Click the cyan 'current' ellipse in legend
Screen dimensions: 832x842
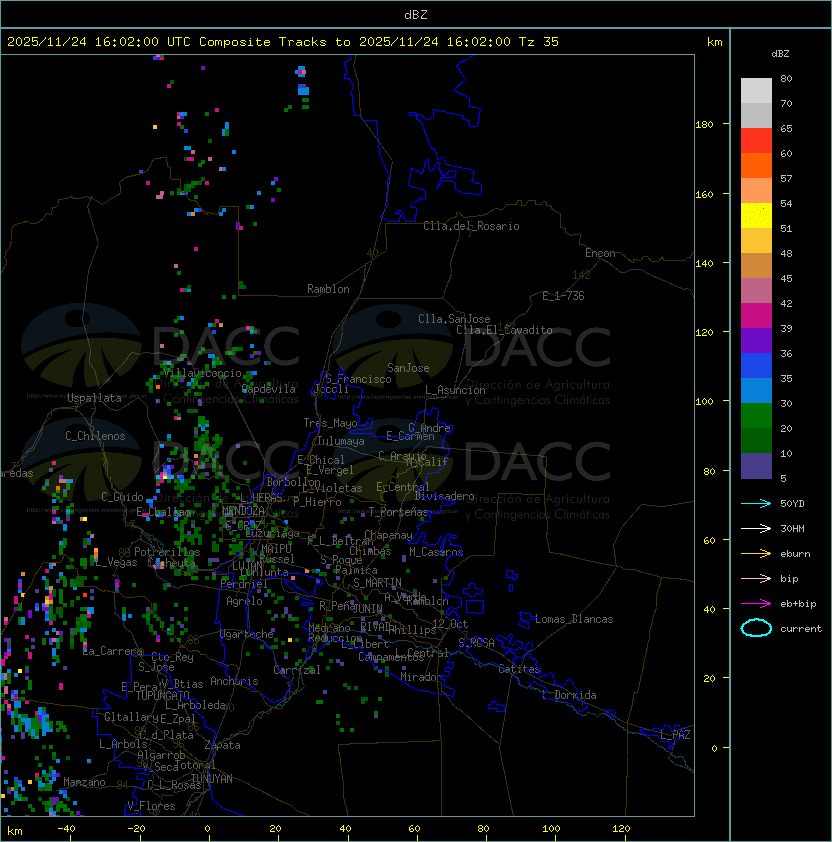[756, 628]
